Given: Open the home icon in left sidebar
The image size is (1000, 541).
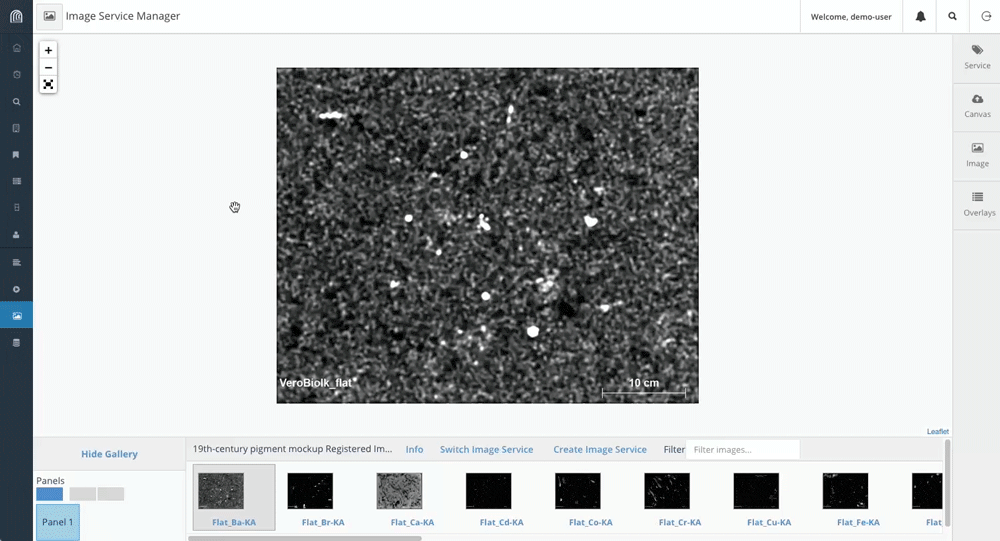Looking at the screenshot, I should click(x=17, y=48).
